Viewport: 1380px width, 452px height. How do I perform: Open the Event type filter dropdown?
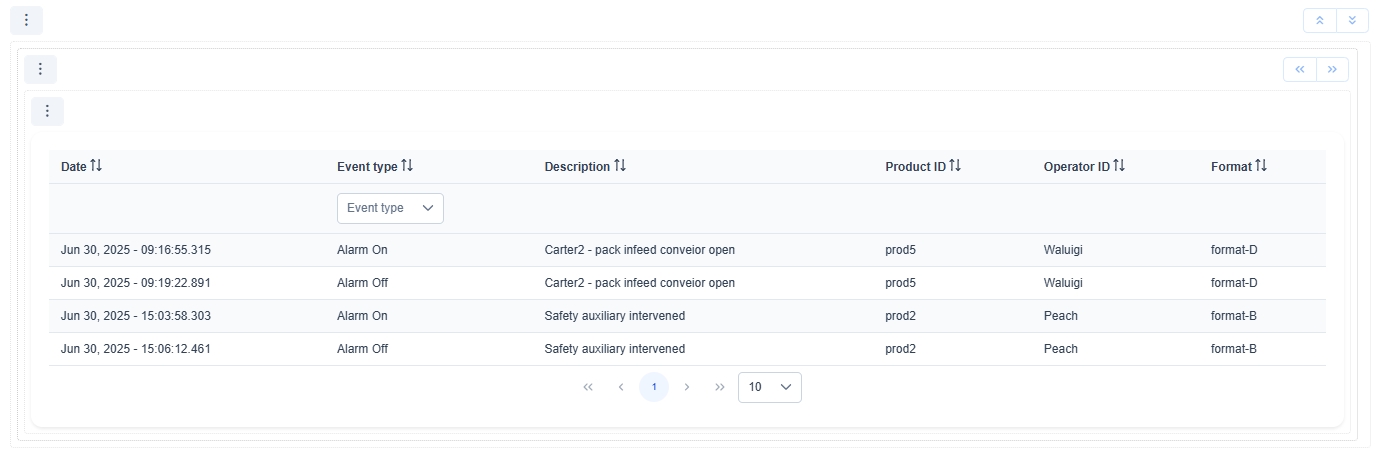coord(390,208)
